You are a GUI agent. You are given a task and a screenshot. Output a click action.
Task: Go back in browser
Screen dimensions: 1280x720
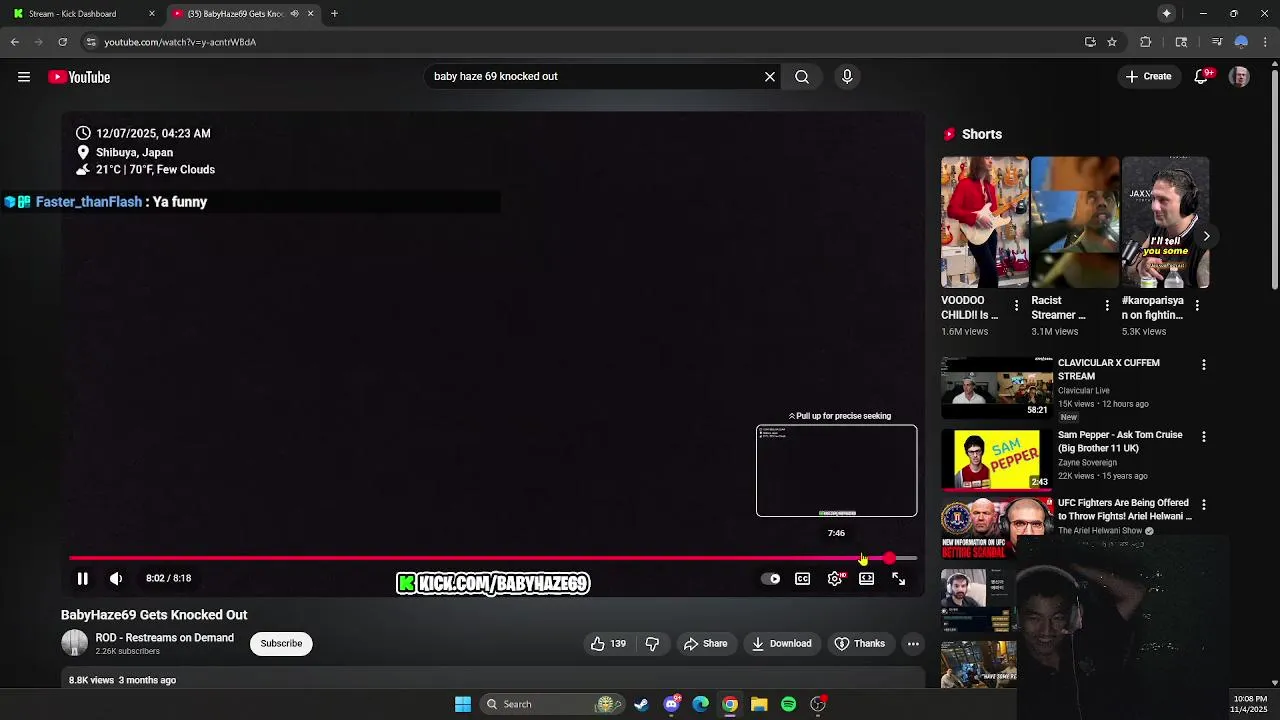point(15,42)
